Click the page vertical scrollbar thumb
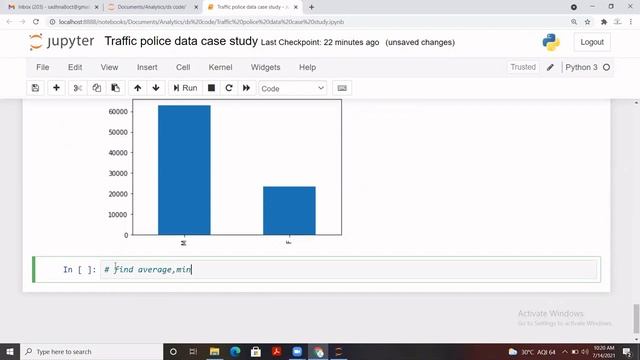Image resolution: width=640 pixels, height=360 pixels. click(636, 318)
